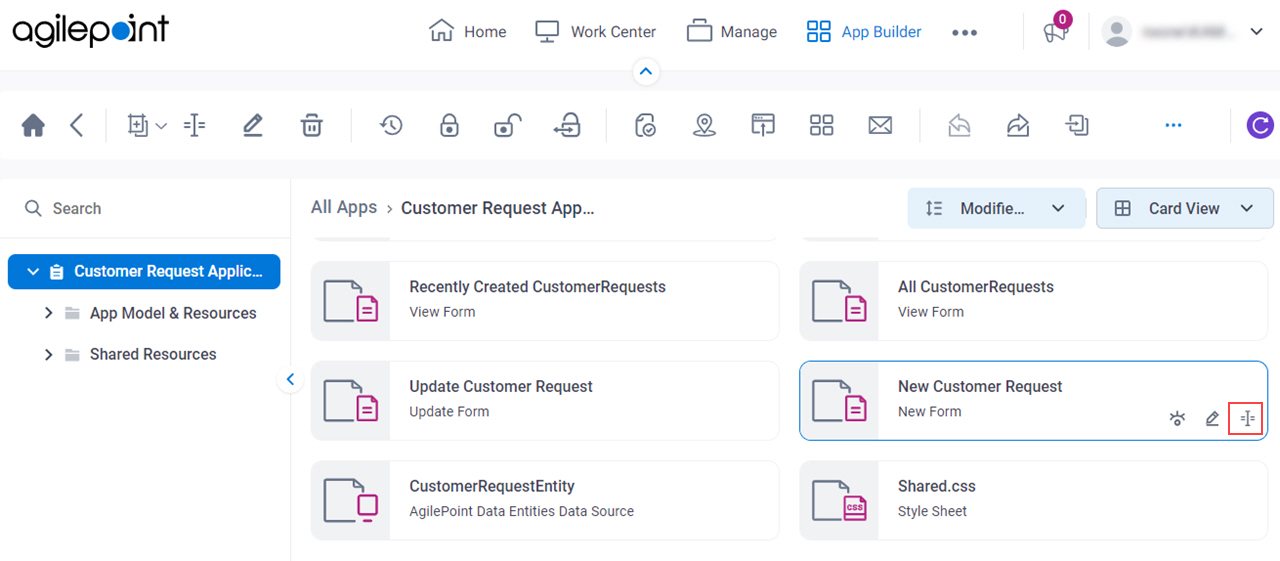Click form icon of Update Customer Request card
Screen dimensions: 1280x561
coord(351,401)
